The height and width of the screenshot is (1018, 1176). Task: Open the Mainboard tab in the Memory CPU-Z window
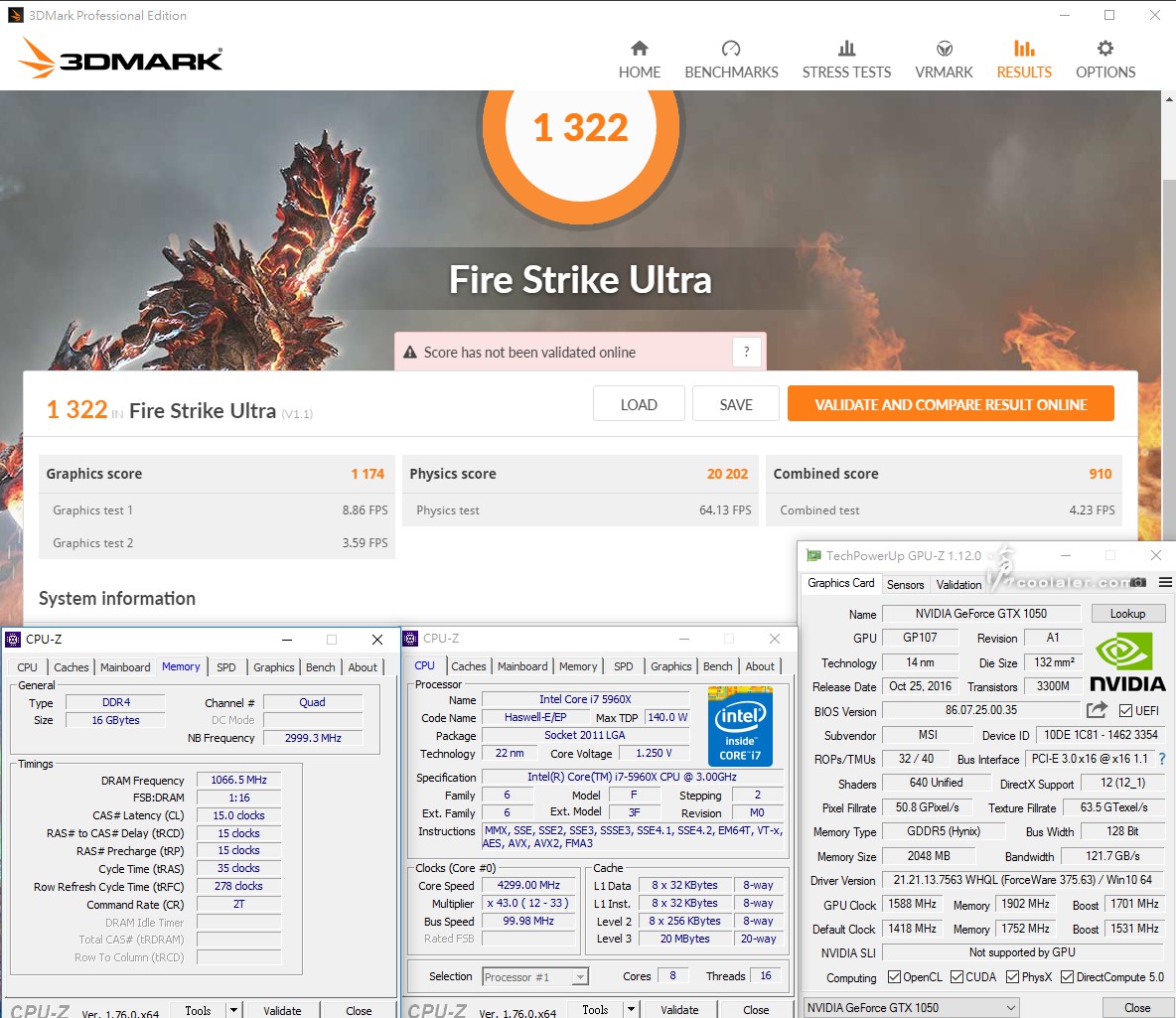(x=125, y=666)
